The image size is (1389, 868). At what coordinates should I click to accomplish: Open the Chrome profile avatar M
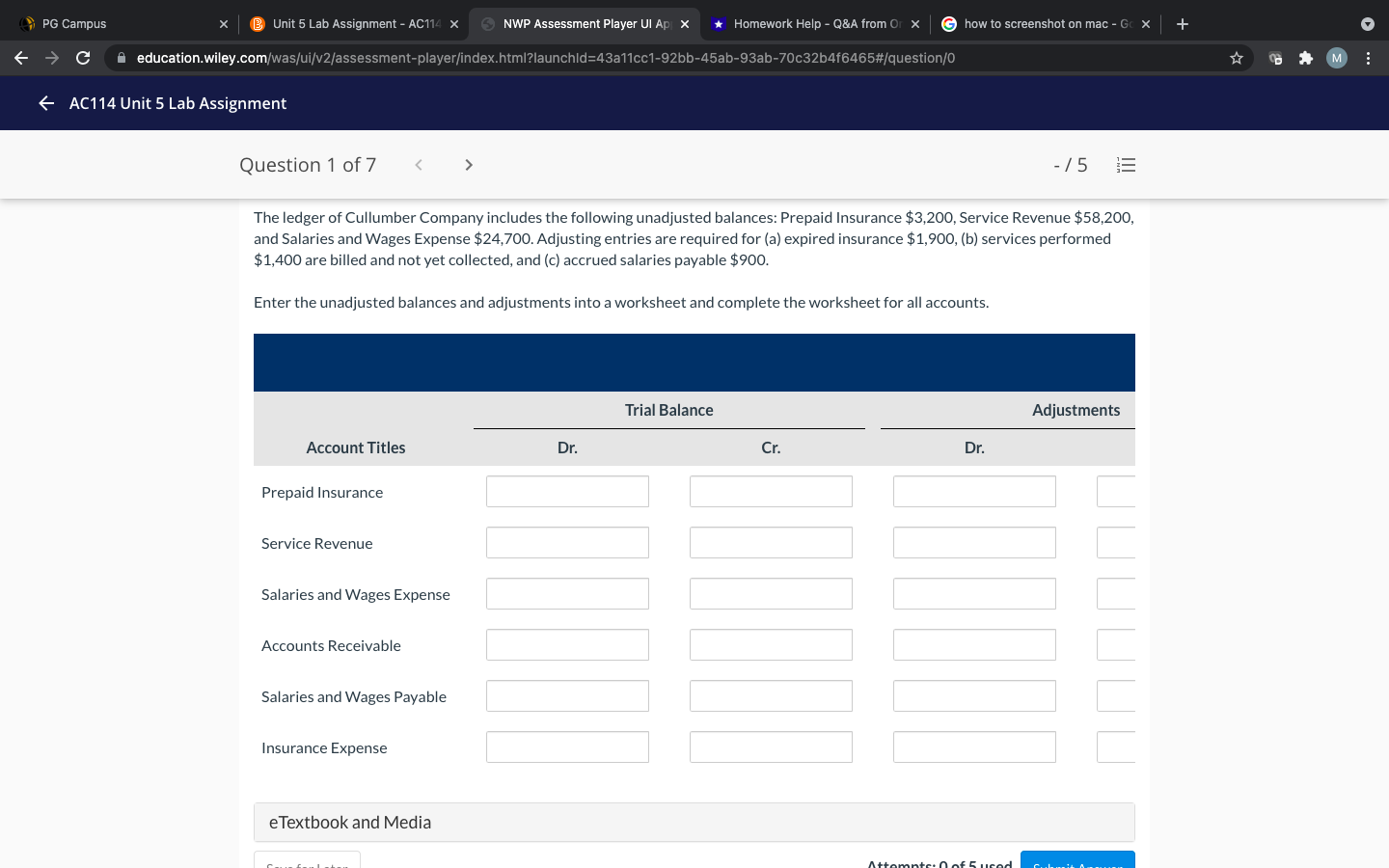(x=1337, y=58)
